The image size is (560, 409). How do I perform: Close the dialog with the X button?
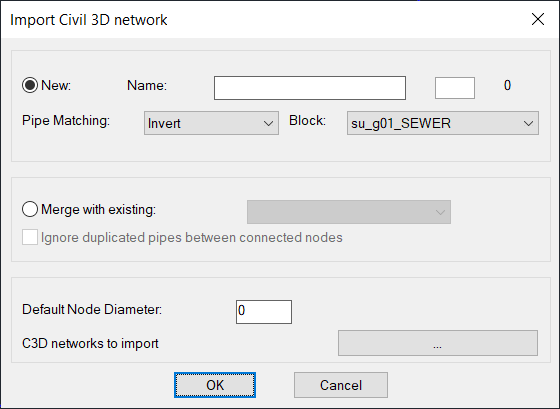(x=538, y=19)
